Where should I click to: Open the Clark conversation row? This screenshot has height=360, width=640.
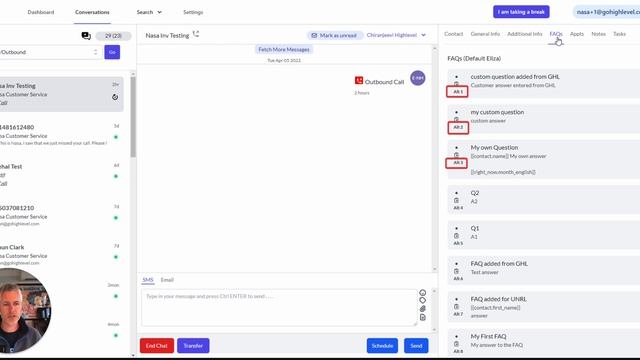click(x=62, y=255)
